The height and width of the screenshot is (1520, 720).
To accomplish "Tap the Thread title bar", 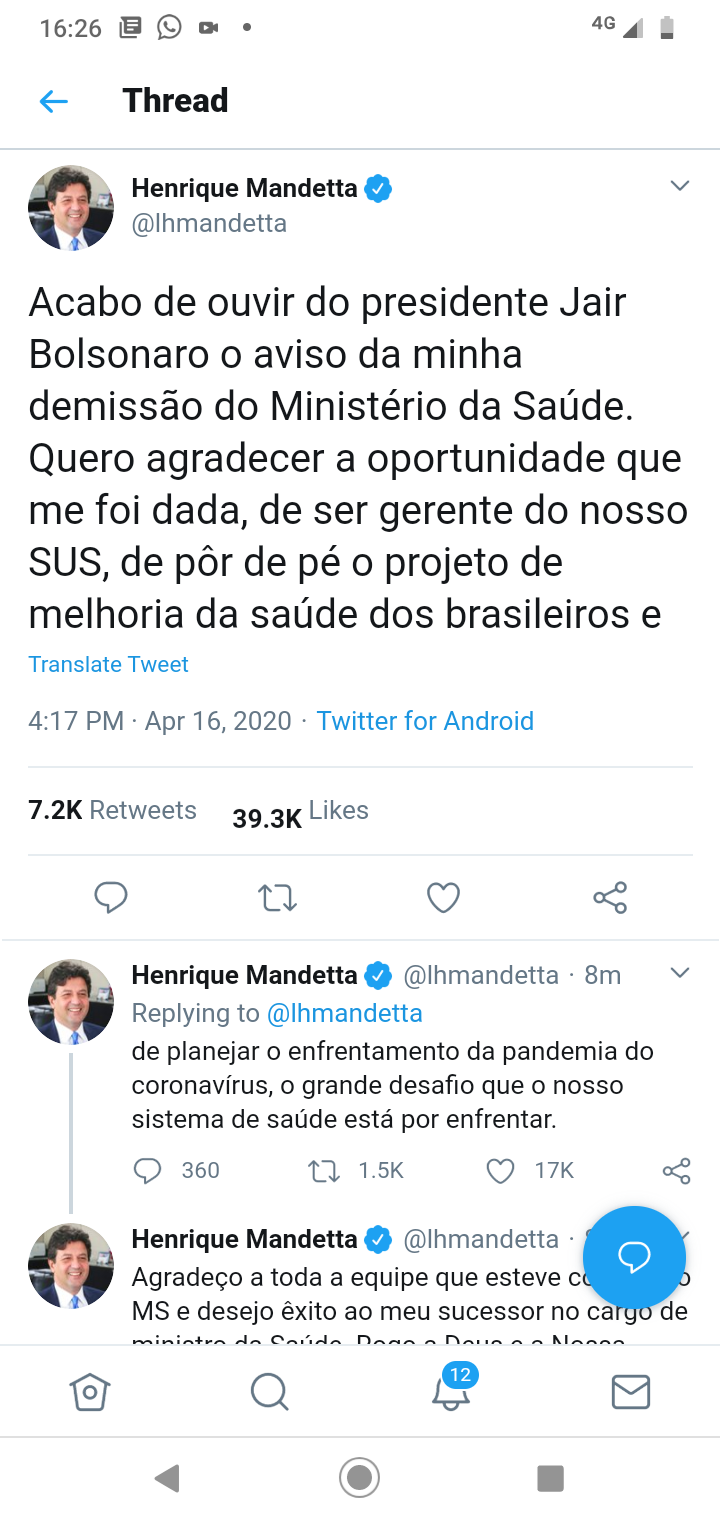I will pyautogui.click(x=175, y=100).
